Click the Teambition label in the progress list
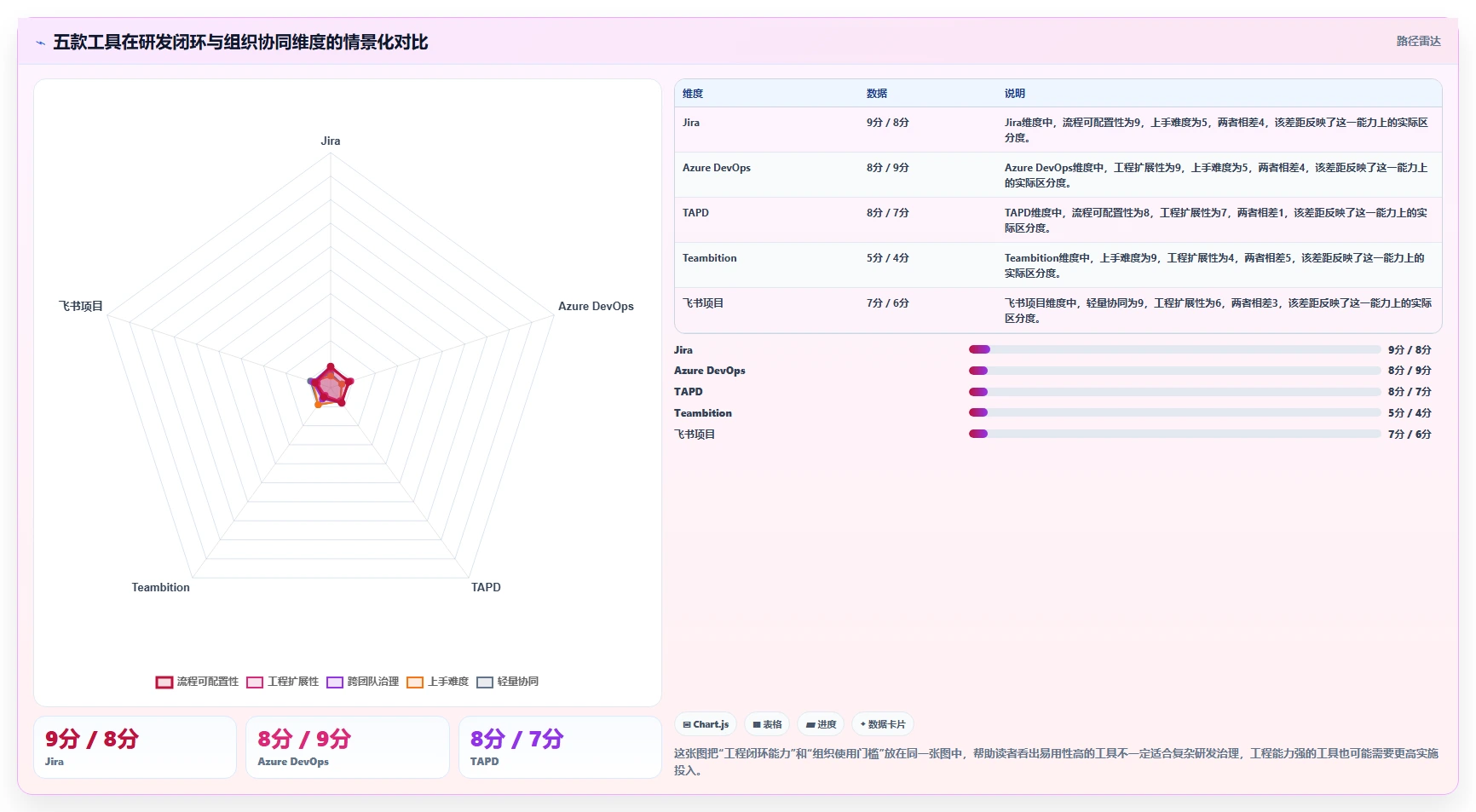1476x812 pixels. tap(703, 413)
